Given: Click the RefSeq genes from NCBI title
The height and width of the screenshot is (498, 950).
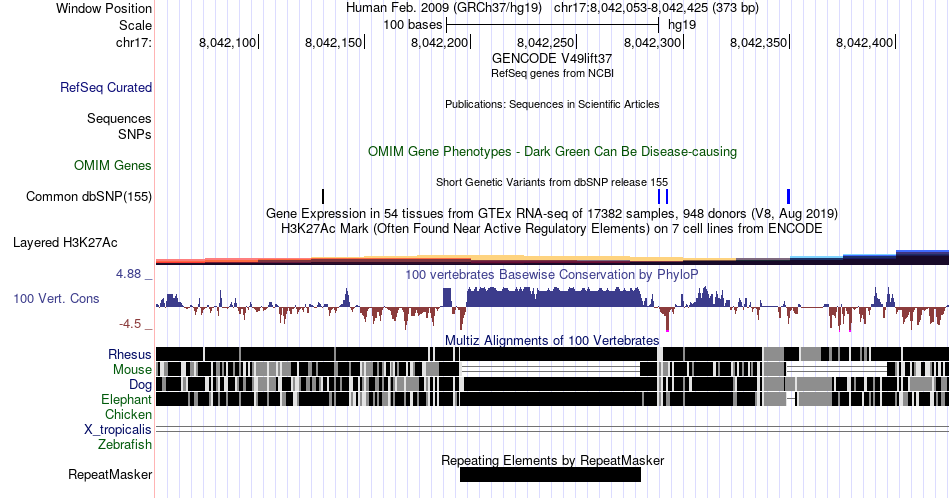Looking at the screenshot, I should coord(552,73).
